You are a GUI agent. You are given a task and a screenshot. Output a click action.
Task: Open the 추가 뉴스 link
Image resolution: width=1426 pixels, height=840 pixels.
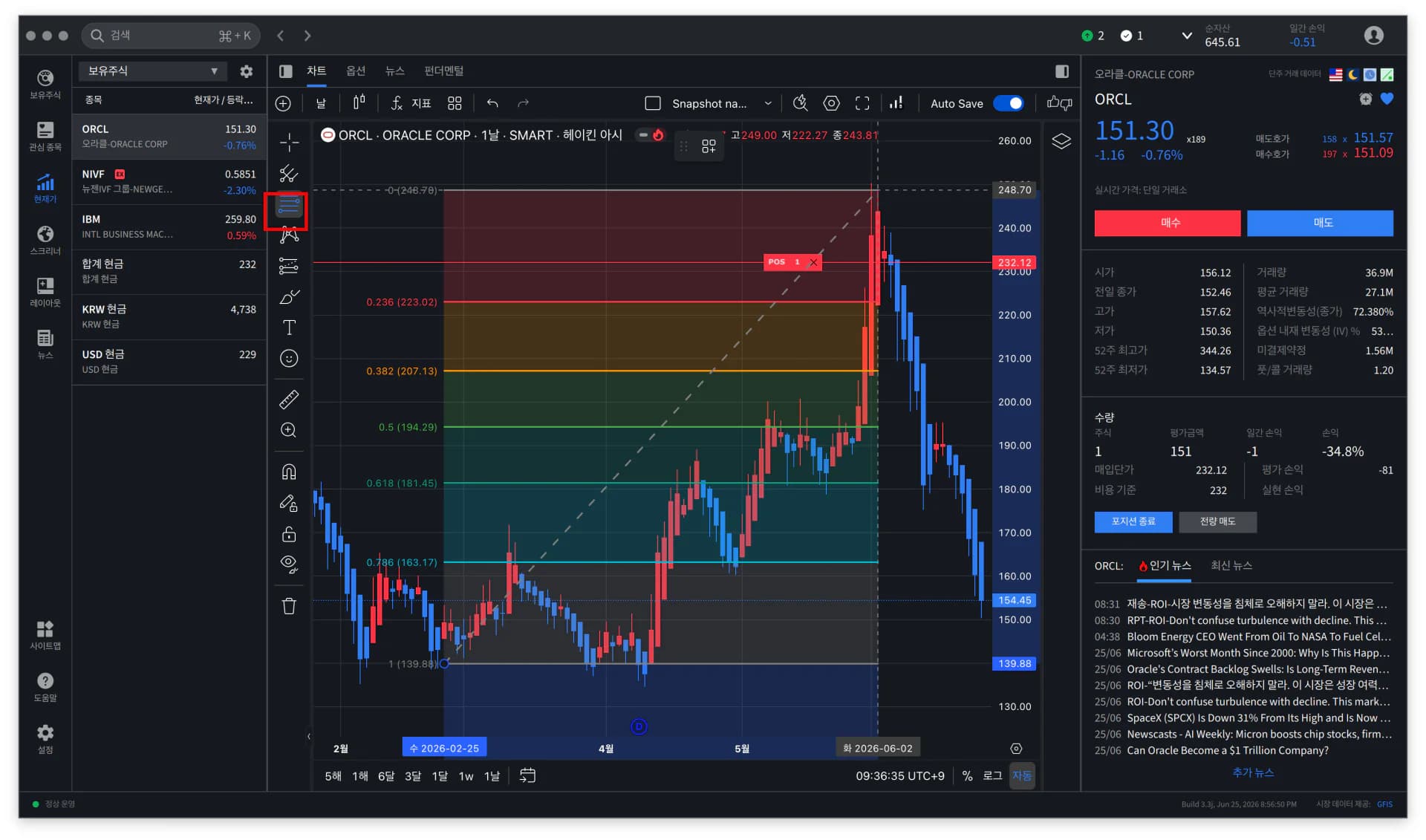pyautogui.click(x=1253, y=772)
